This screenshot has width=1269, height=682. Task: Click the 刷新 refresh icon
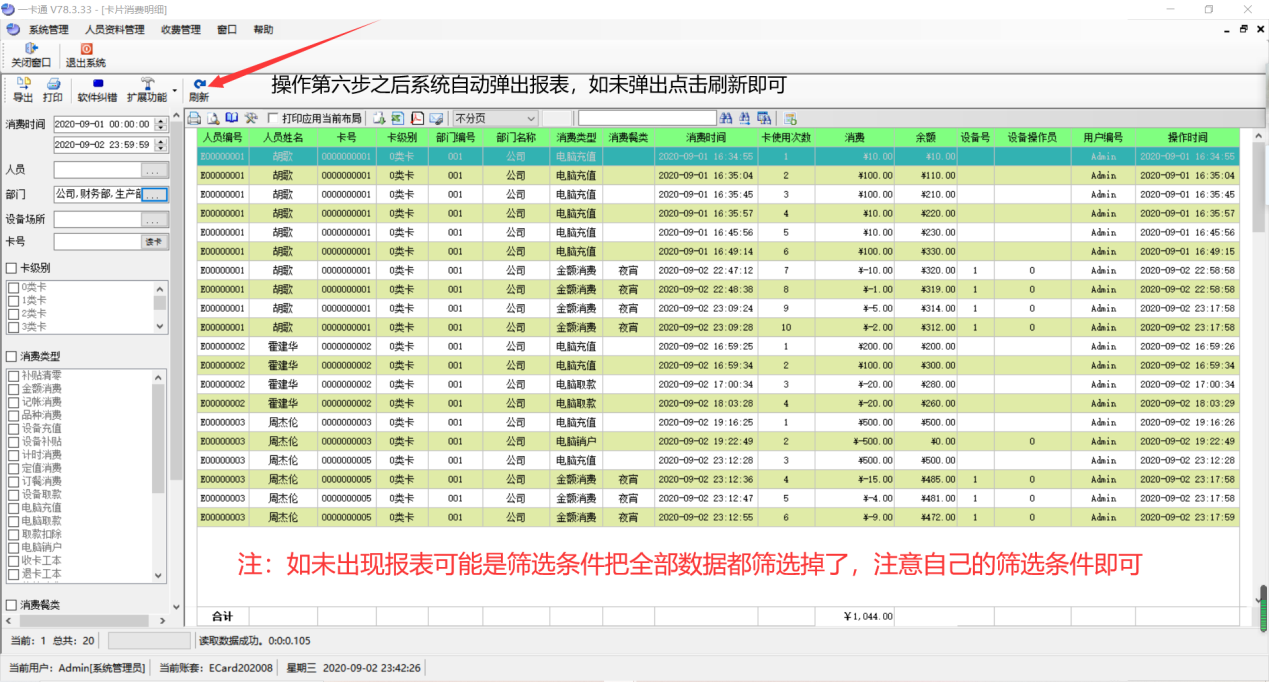pyautogui.click(x=199, y=85)
